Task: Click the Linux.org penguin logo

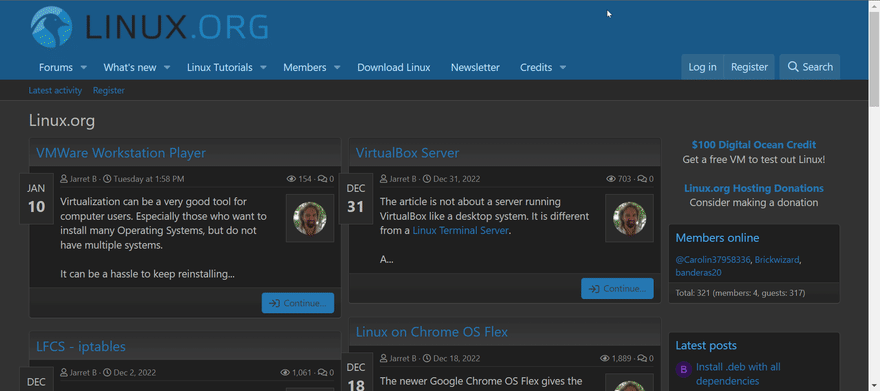Action: point(51,27)
